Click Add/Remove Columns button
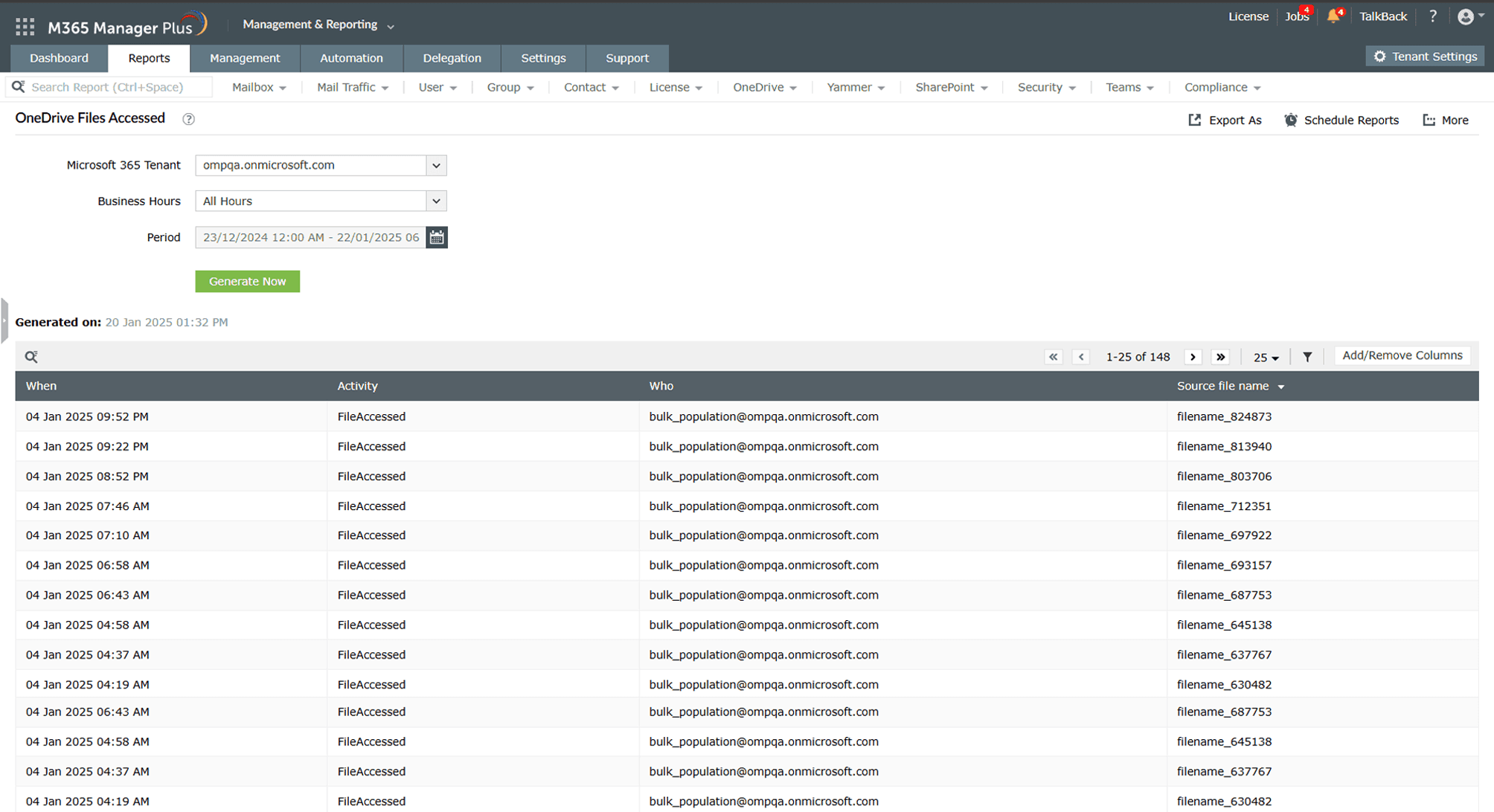This screenshot has height=812, width=1494. pos(1402,355)
